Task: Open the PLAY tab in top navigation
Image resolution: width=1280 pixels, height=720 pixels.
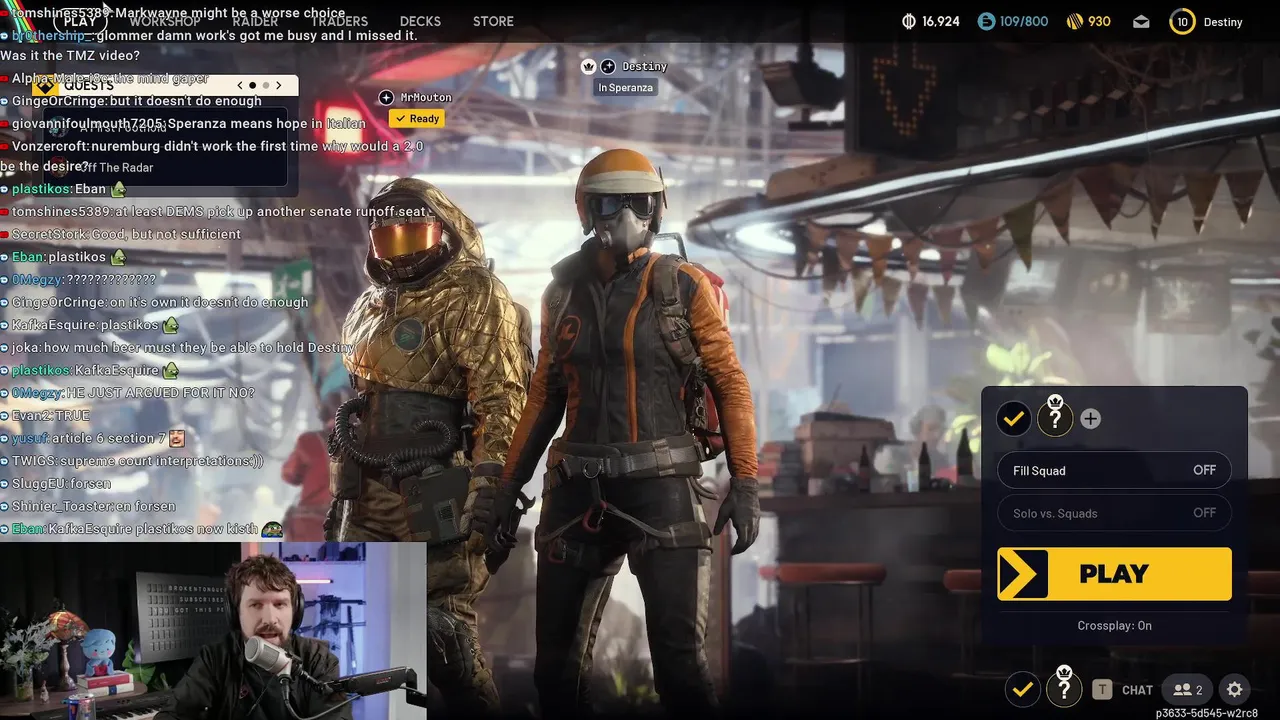Action: point(81,20)
